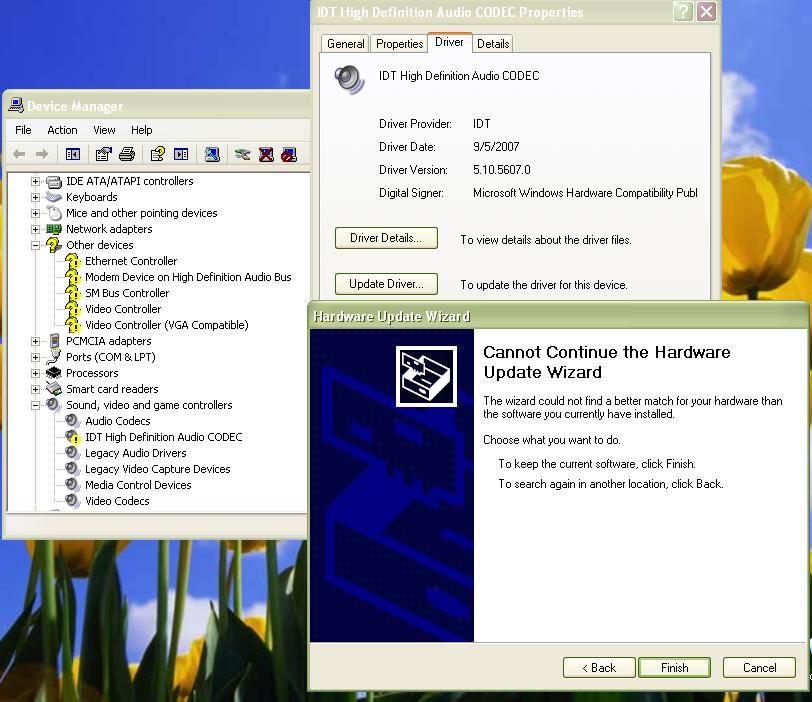Click the Back button in the wizard
The height and width of the screenshot is (702, 812).
point(599,668)
